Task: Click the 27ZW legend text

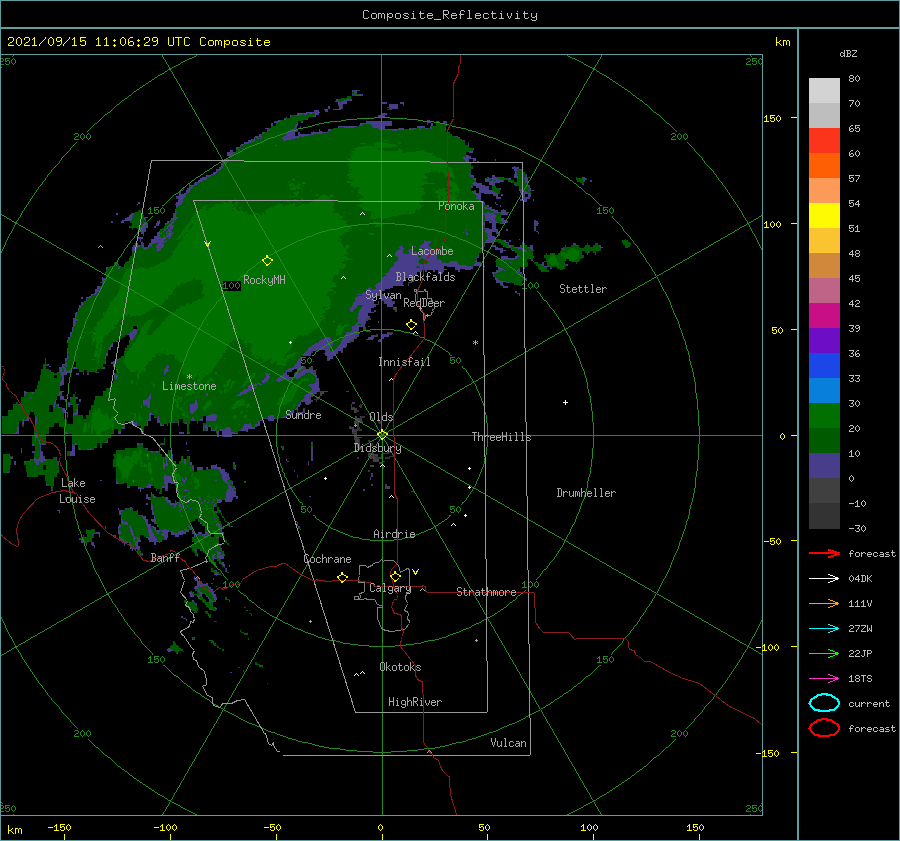Action: [860, 629]
